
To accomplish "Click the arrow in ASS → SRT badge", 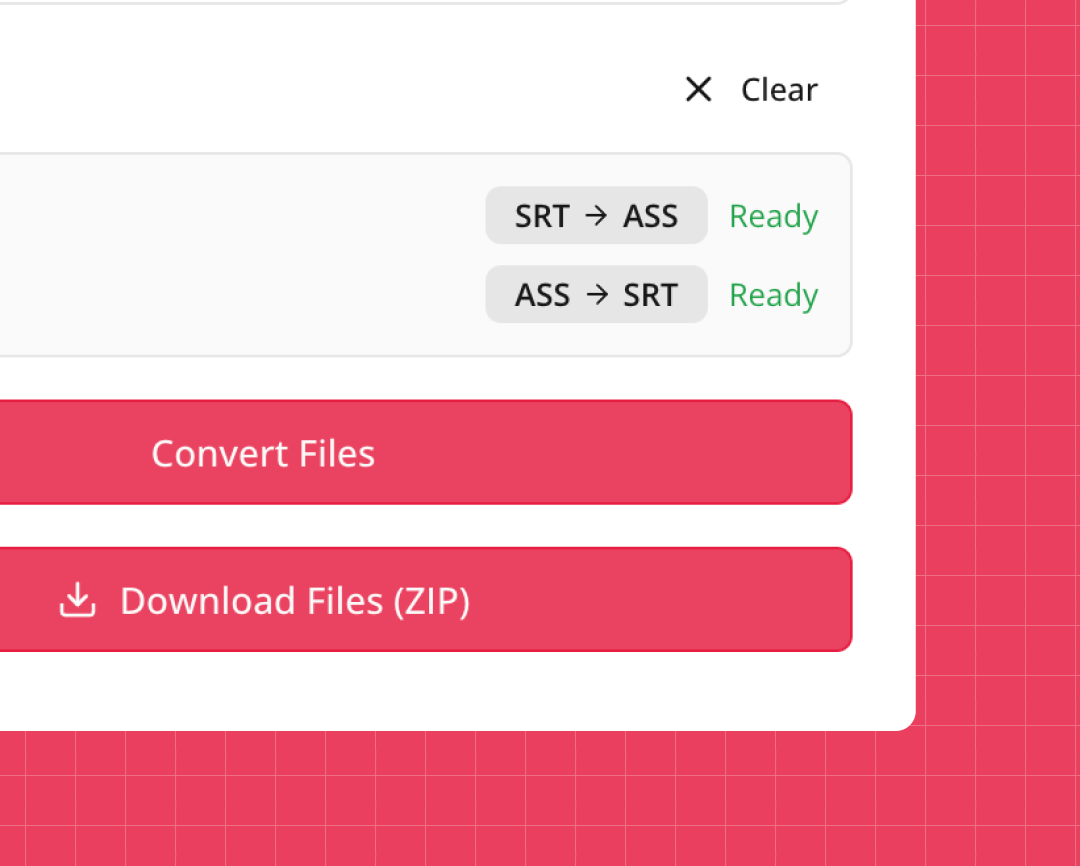I will tap(596, 295).
